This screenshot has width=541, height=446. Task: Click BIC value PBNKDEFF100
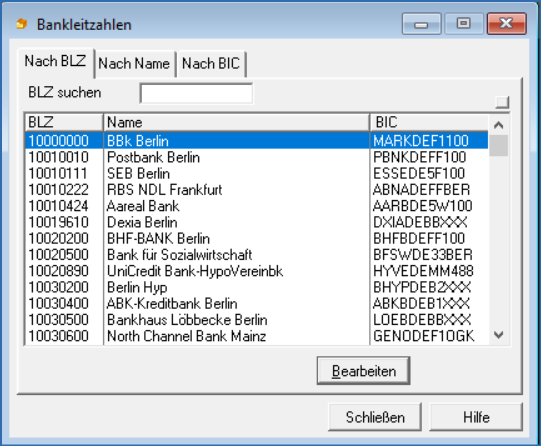(420, 157)
